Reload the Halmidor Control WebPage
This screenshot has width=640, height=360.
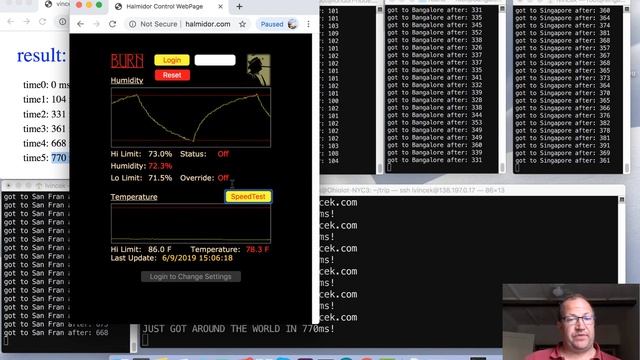113,24
